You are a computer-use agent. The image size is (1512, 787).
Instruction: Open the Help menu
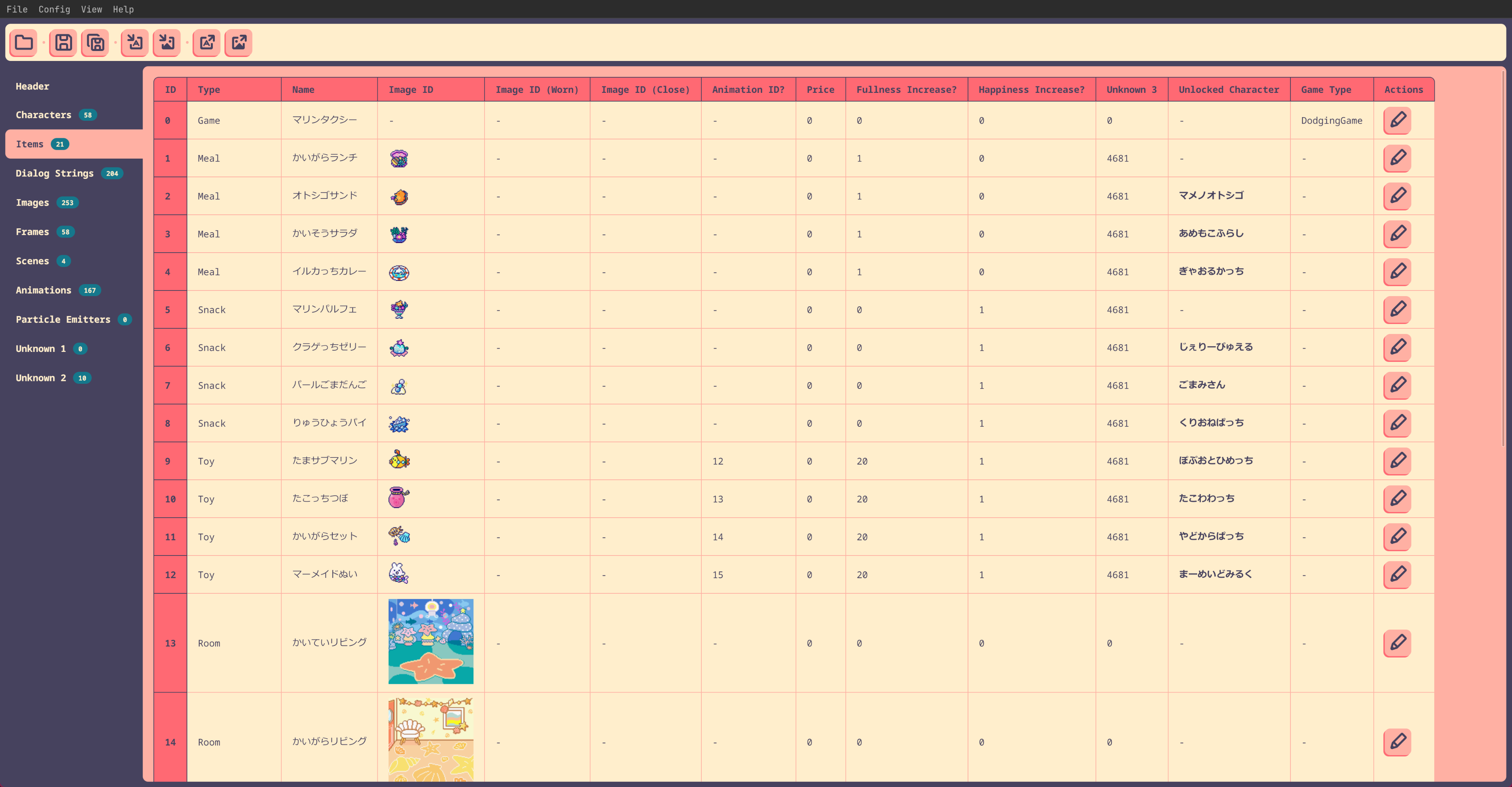coord(123,10)
